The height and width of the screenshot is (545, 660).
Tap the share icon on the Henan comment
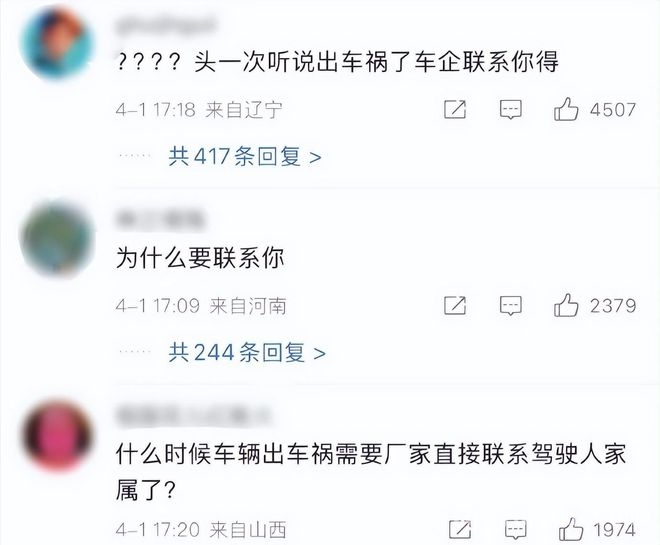tap(455, 306)
